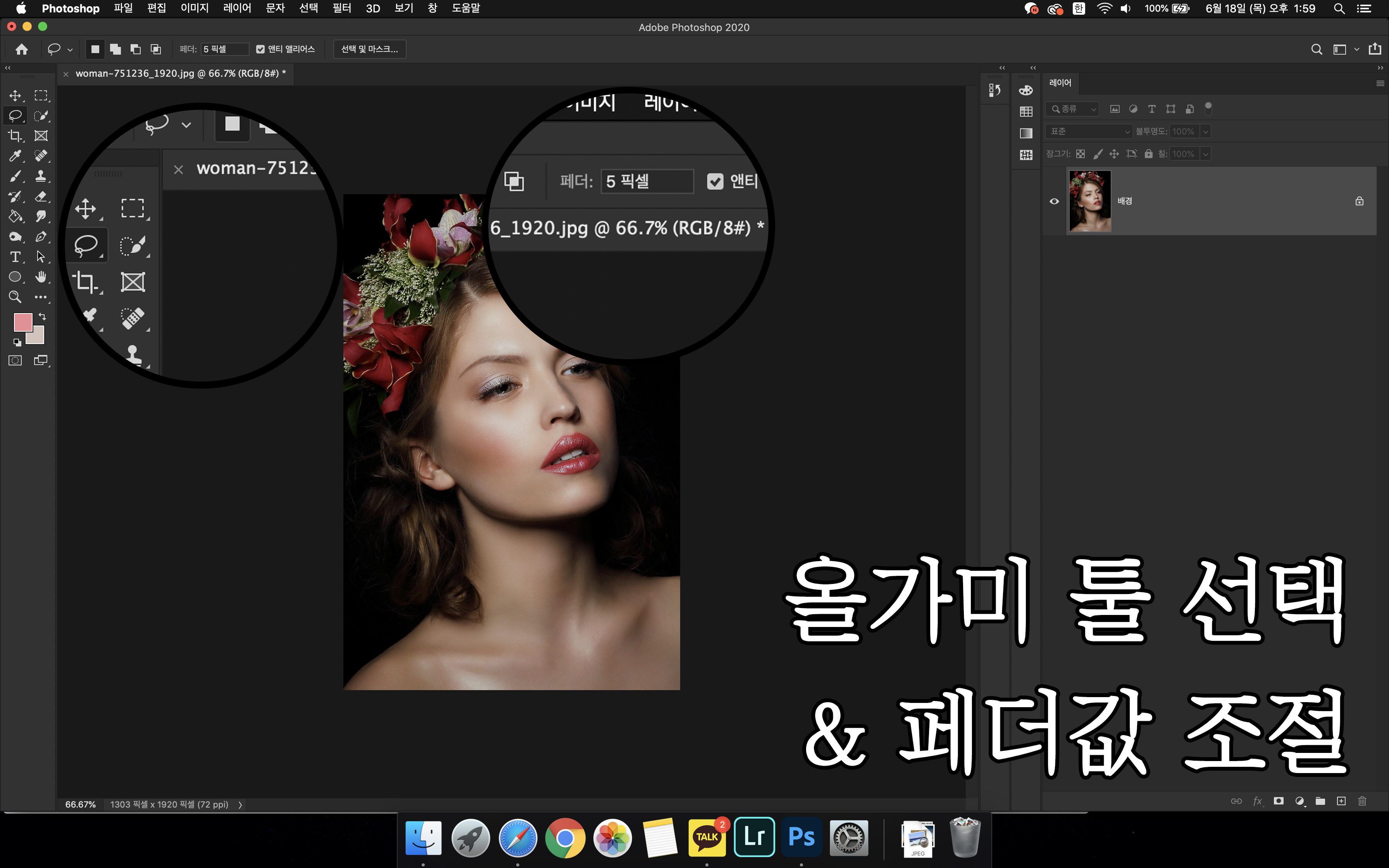The height and width of the screenshot is (868, 1389).
Task: Select the Type tool
Action: pyautogui.click(x=15, y=257)
